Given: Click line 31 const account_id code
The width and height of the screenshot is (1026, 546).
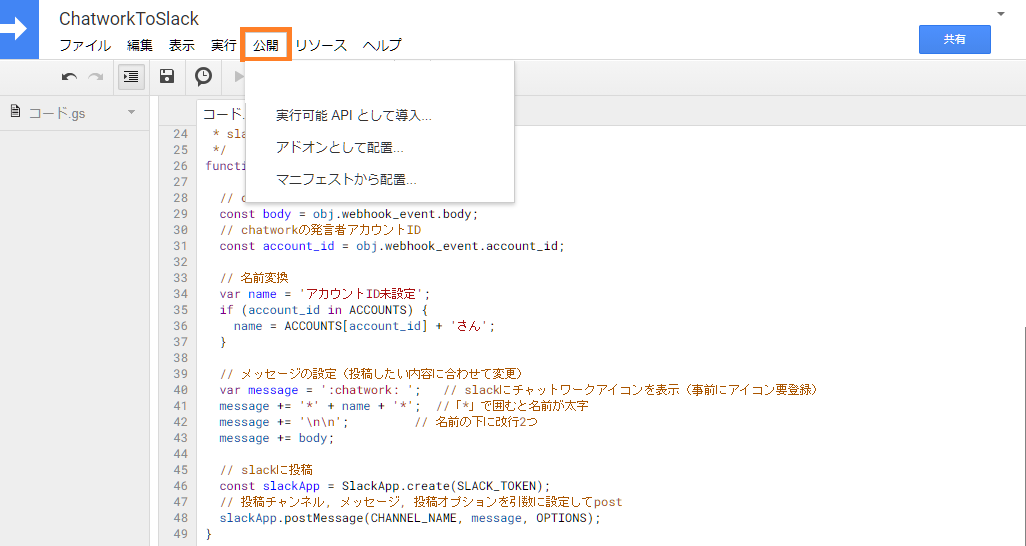Looking at the screenshot, I should (391, 246).
